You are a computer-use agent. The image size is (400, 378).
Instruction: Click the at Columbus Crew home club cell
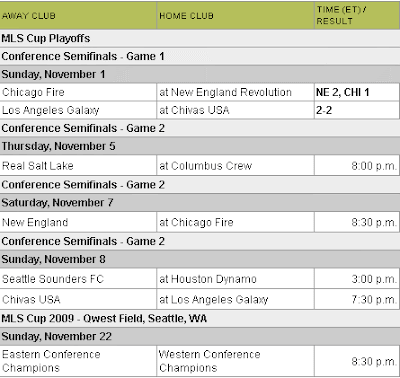(x=235, y=166)
